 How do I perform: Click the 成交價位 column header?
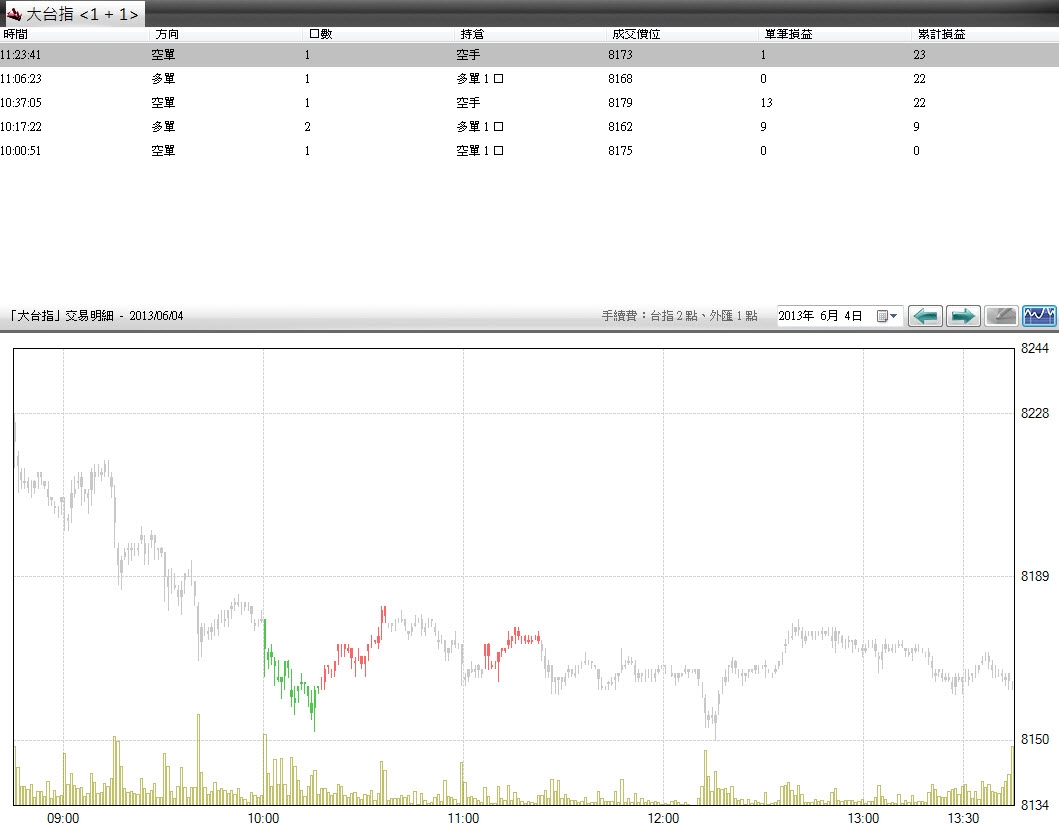[636, 35]
